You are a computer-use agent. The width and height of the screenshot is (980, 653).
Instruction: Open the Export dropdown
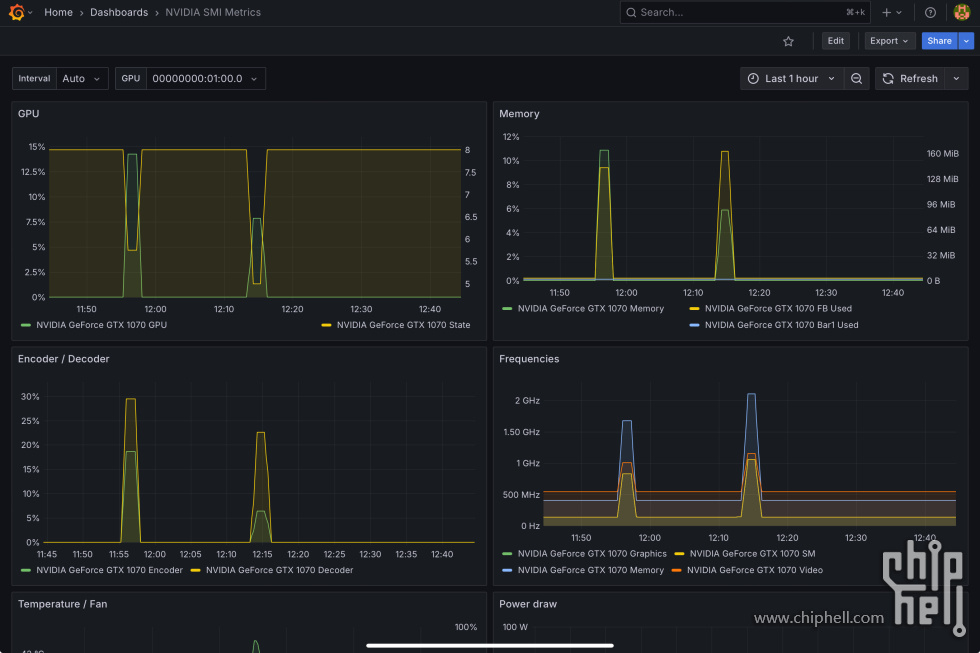888,41
